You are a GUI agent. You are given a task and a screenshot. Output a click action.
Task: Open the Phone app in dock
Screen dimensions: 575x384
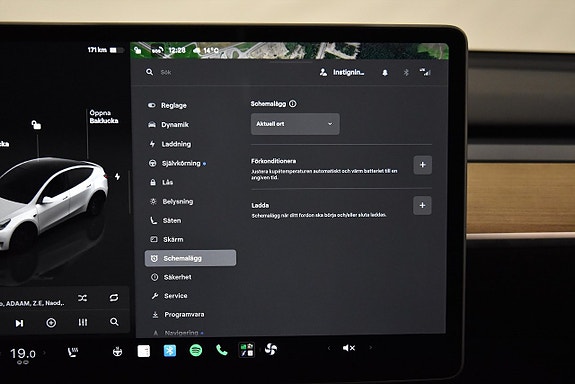point(221,350)
